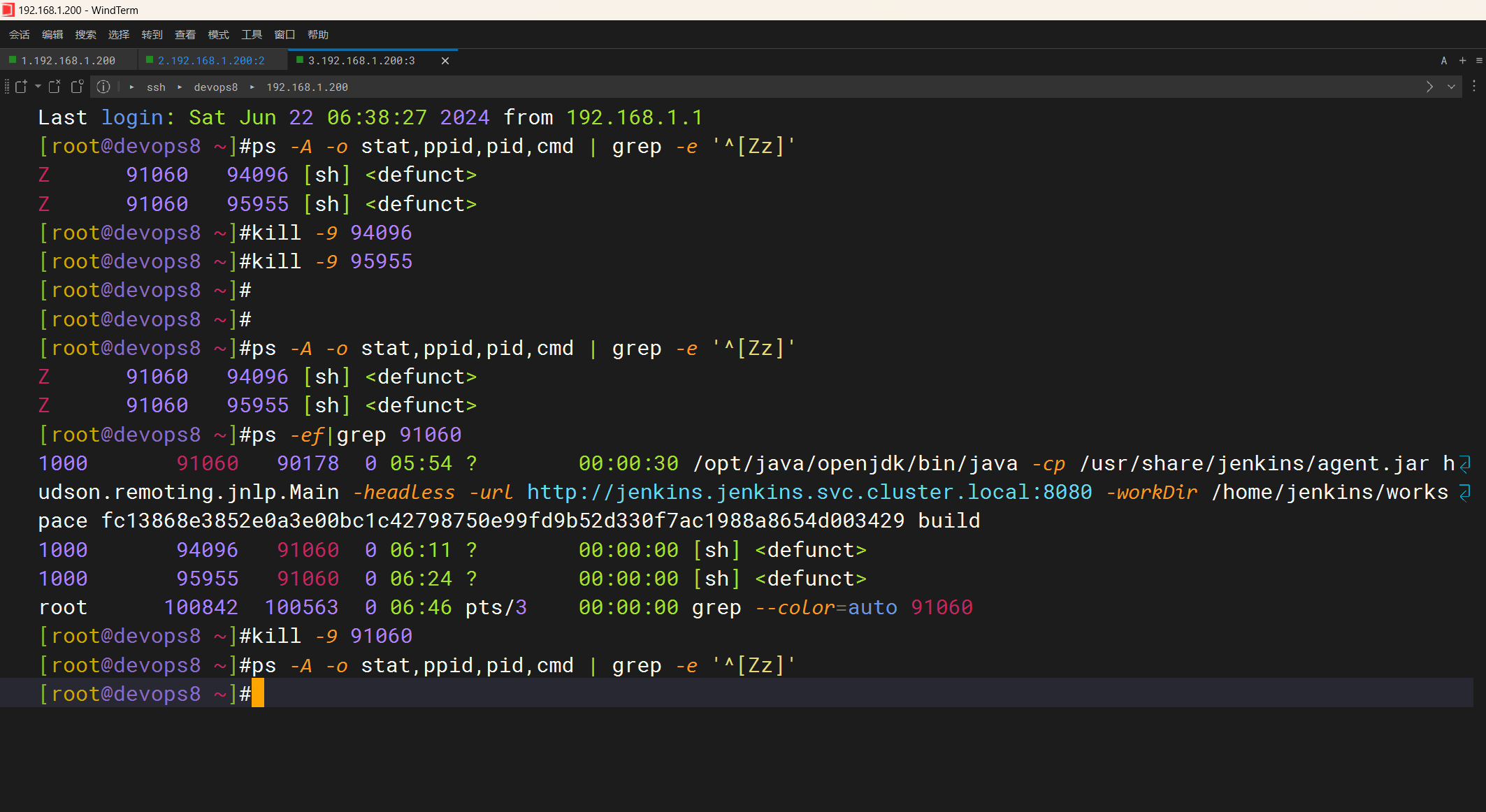Open the 会话 (Session) menu
Screen dimensions: 1486x812
(19, 34)
